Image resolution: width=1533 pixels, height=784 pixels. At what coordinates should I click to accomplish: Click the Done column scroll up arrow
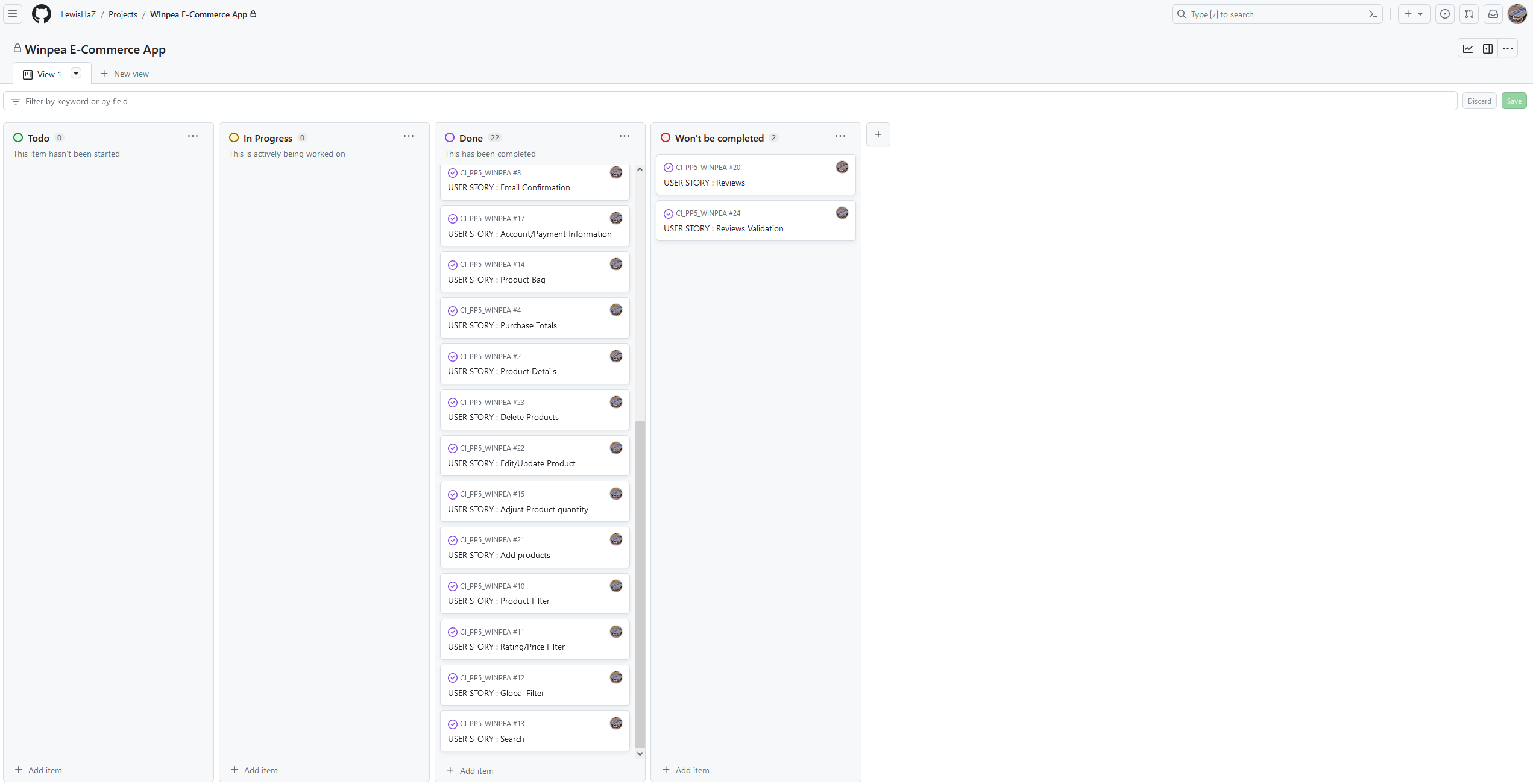[x=640, y=169]
